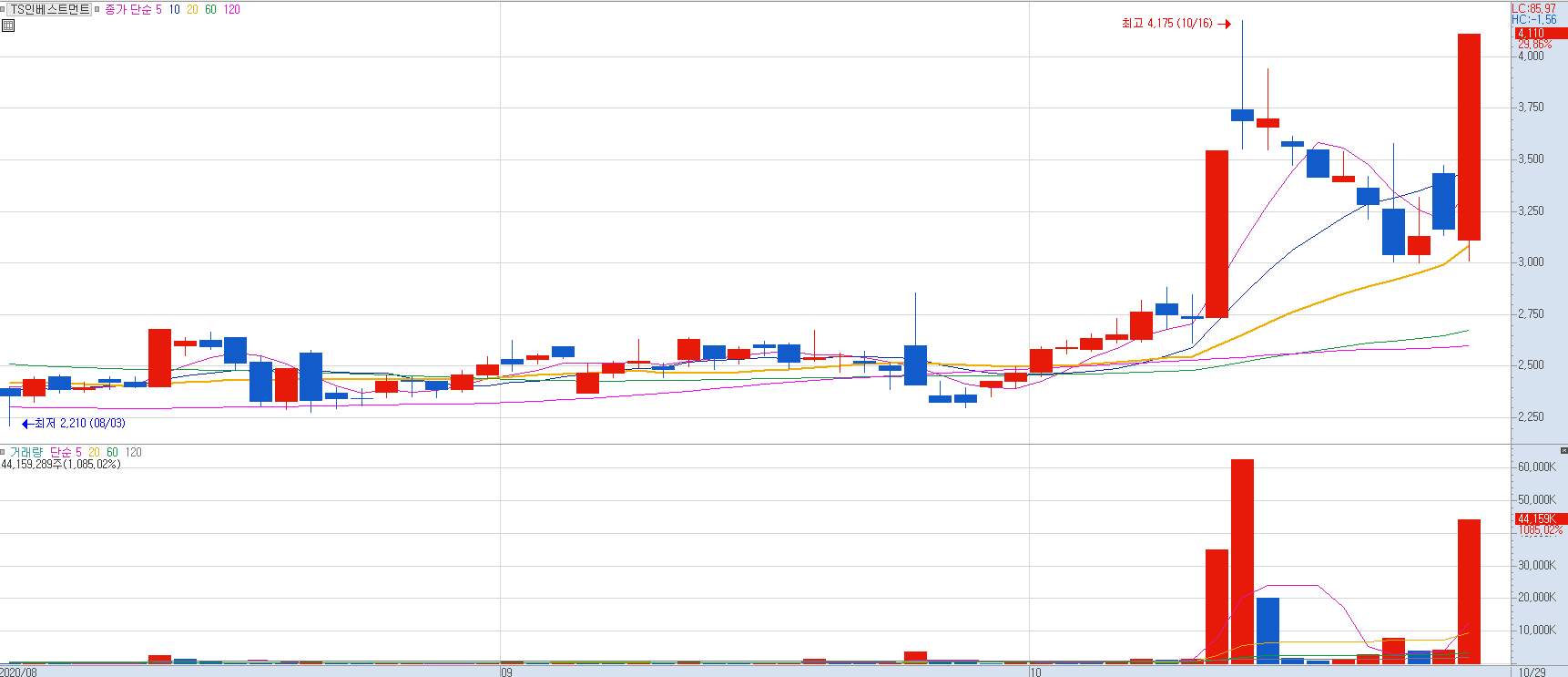Click the 20,000K volume axis label

pyautogui.click(x=1537, y=597)
